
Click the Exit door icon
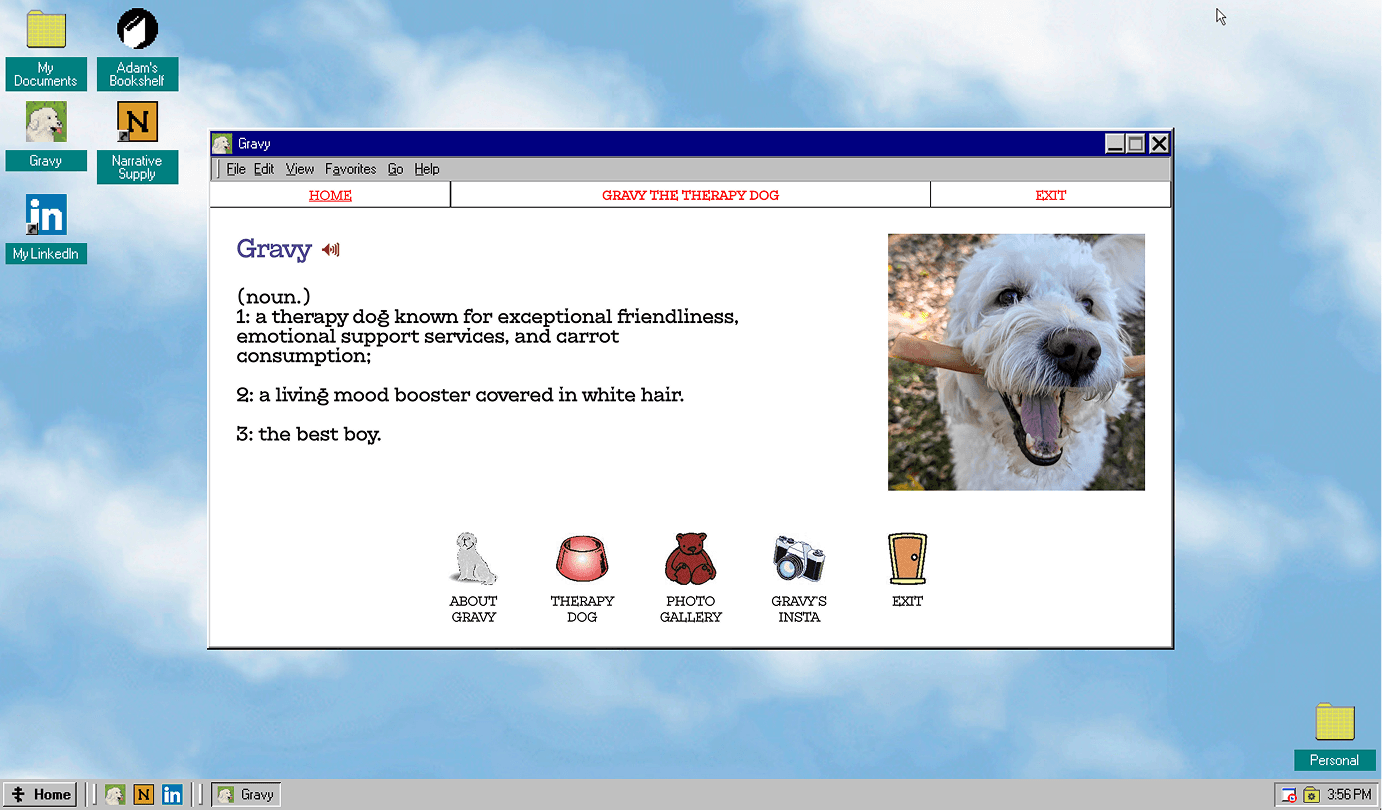coord(907,559)
